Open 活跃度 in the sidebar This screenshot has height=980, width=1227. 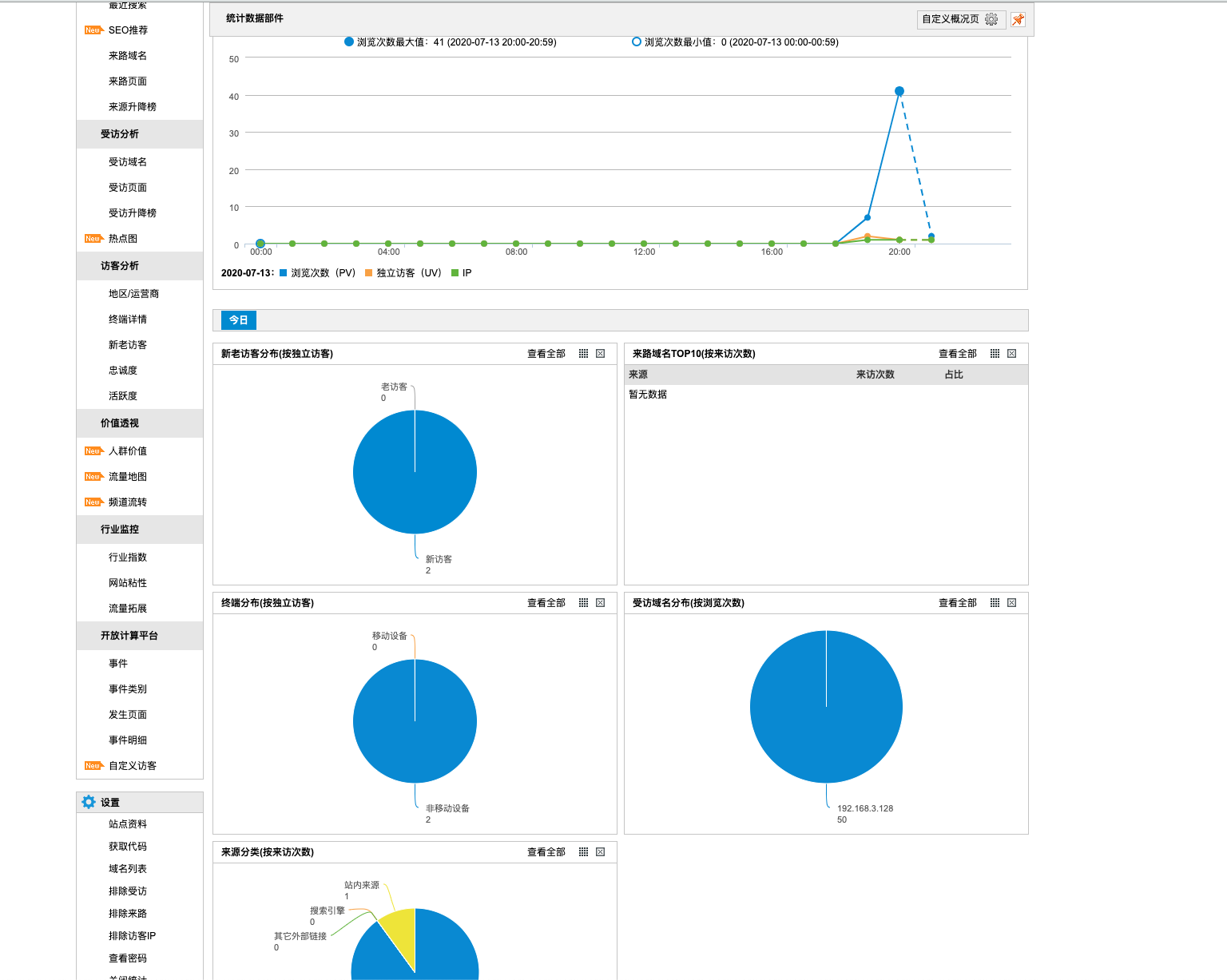pyautogui.click(x=123, y=396)
